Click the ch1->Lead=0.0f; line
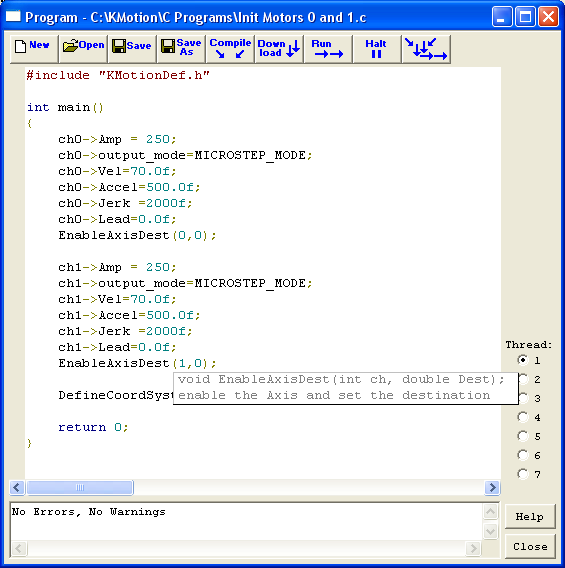 coord(117,347)
